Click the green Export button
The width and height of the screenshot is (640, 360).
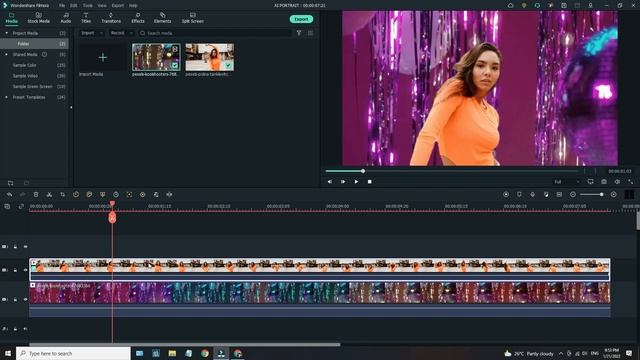(x=301, y=19)
